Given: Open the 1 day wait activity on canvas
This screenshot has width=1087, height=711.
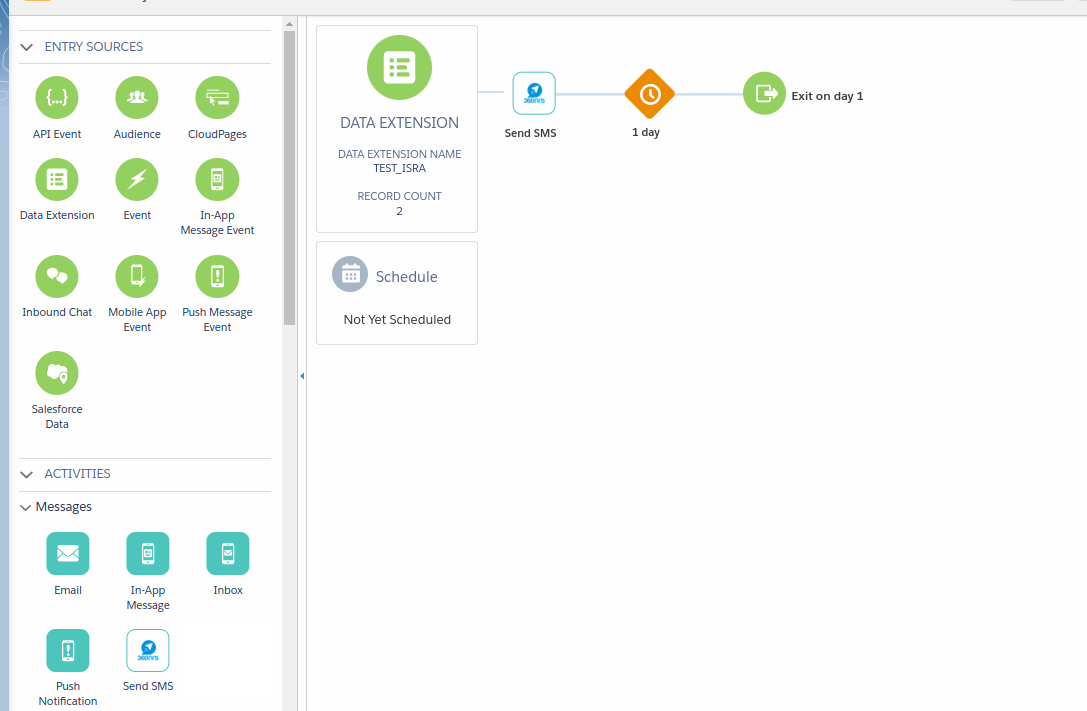Looking at the screenshot, I should (650, 94).
